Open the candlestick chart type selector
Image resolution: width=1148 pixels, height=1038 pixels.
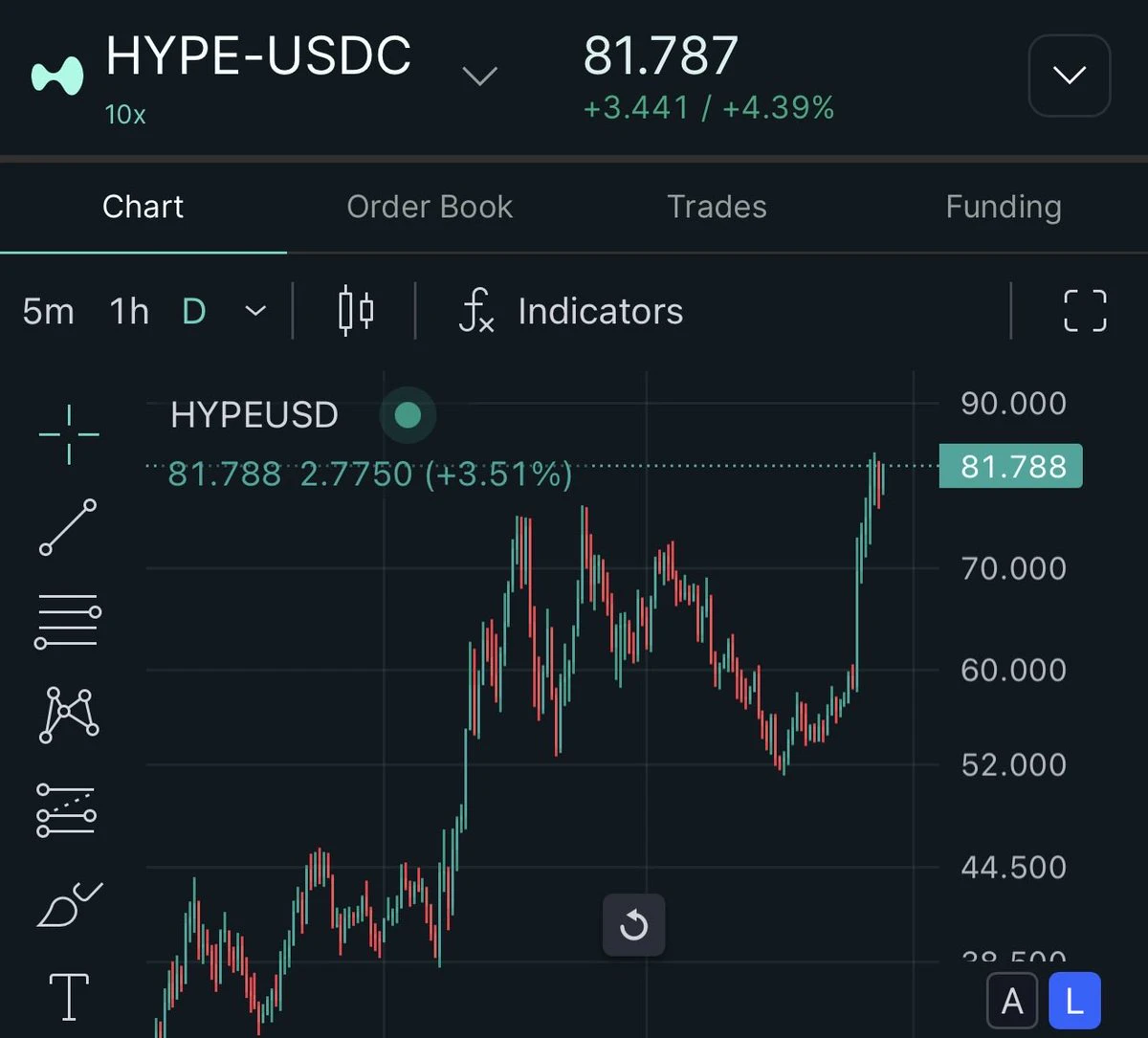(x=356, y=311)
